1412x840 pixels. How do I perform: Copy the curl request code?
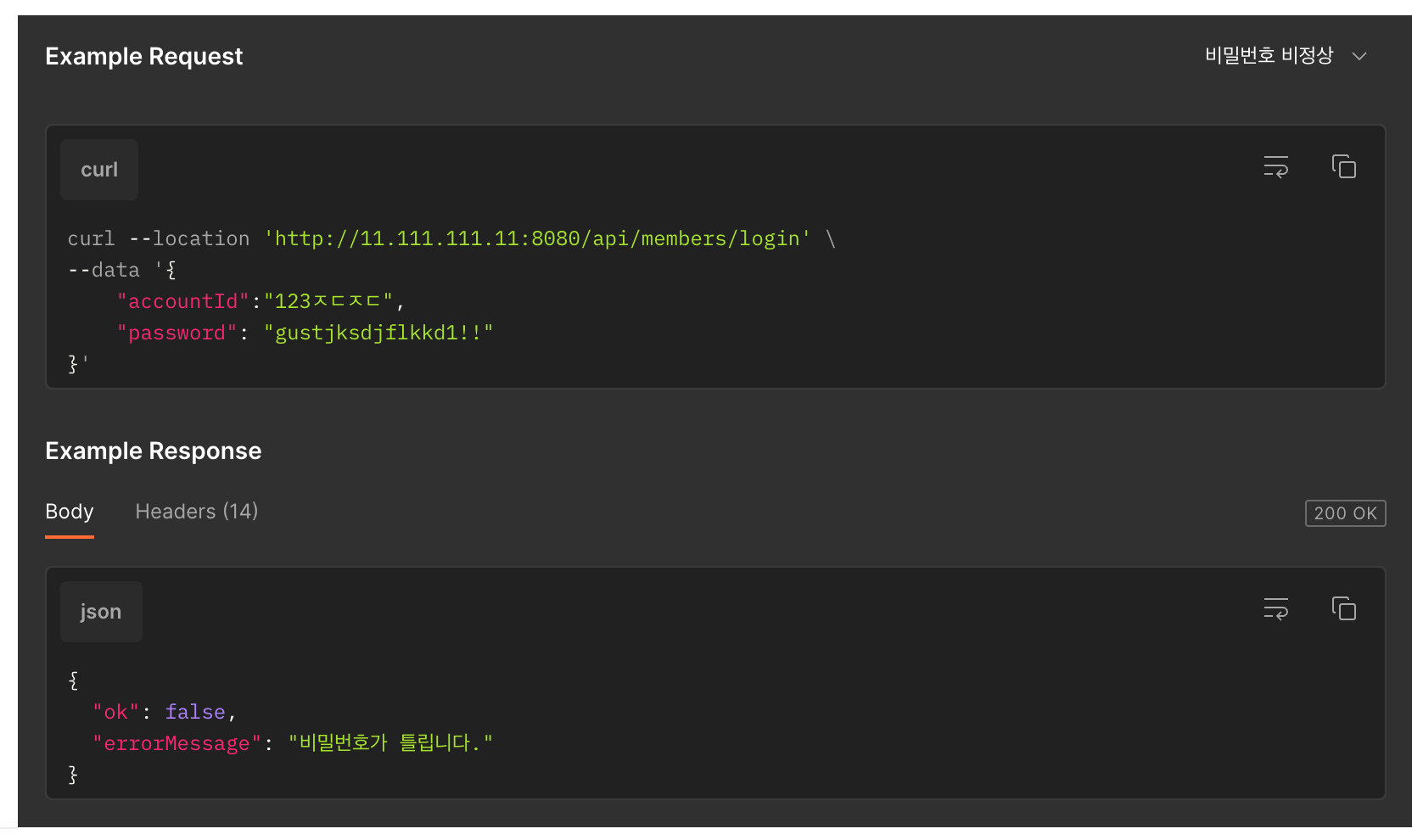point(1344,167)
